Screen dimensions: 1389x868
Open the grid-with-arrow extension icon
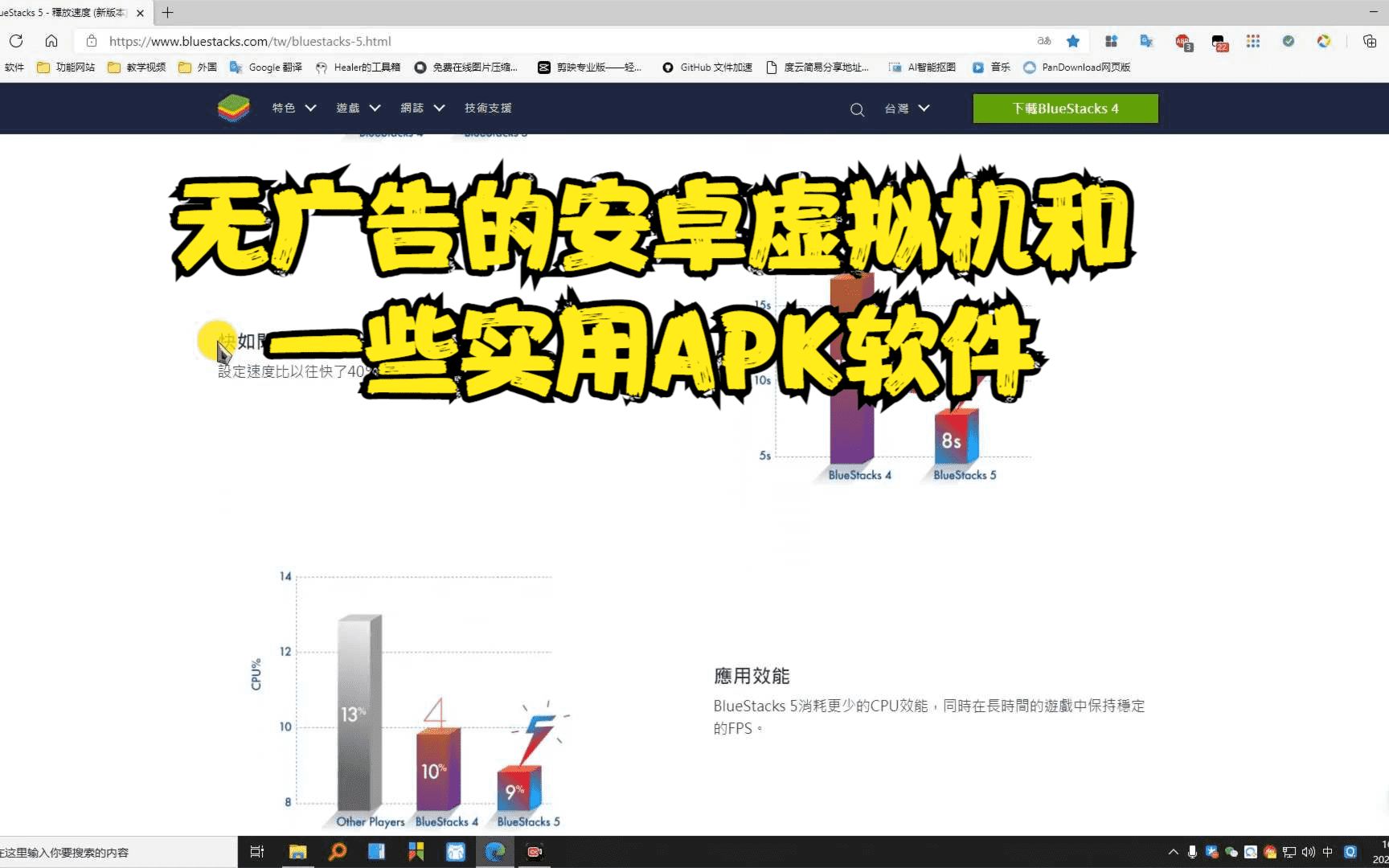click(x=1111, y=41)
